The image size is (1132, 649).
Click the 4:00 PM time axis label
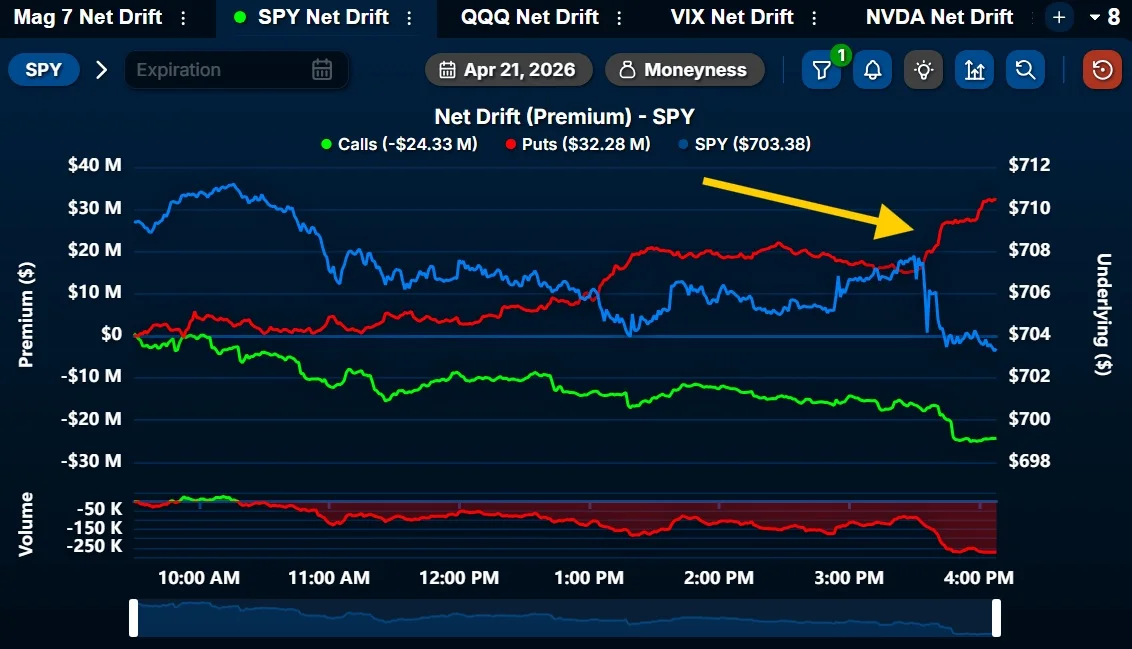978,578
